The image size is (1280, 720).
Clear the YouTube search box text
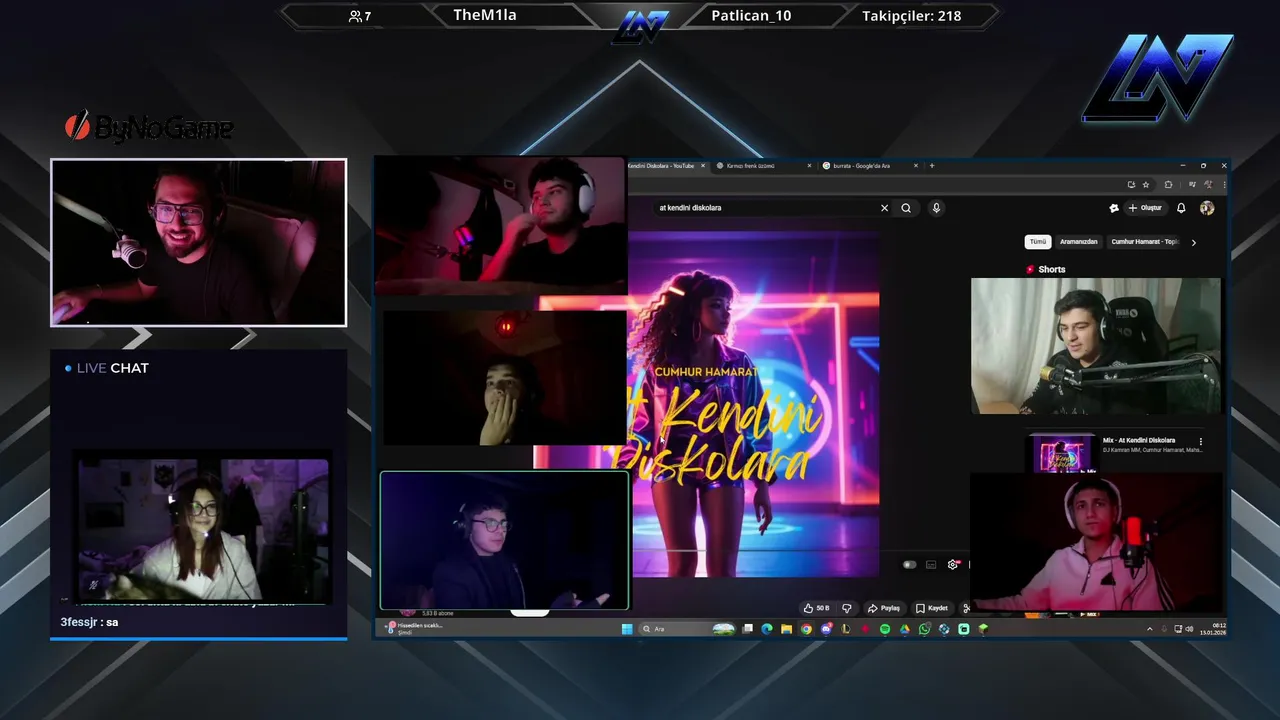[884, 208]
